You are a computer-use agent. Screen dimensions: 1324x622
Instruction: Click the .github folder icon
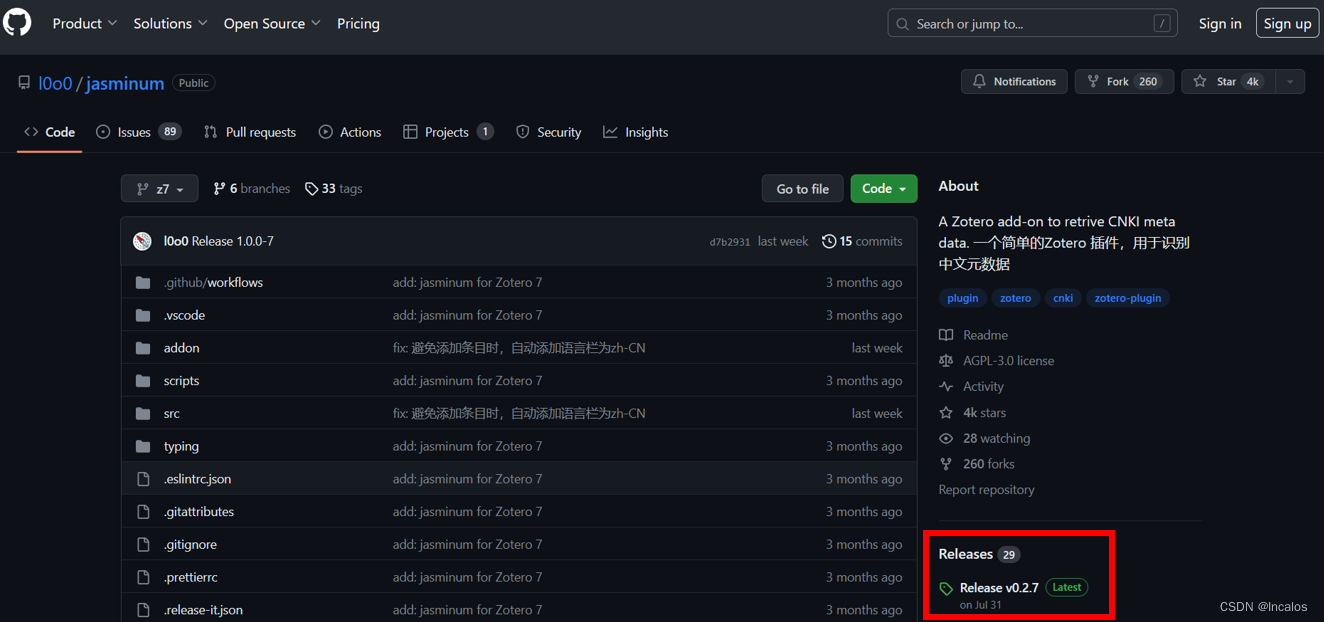click(x=143, y=283)
